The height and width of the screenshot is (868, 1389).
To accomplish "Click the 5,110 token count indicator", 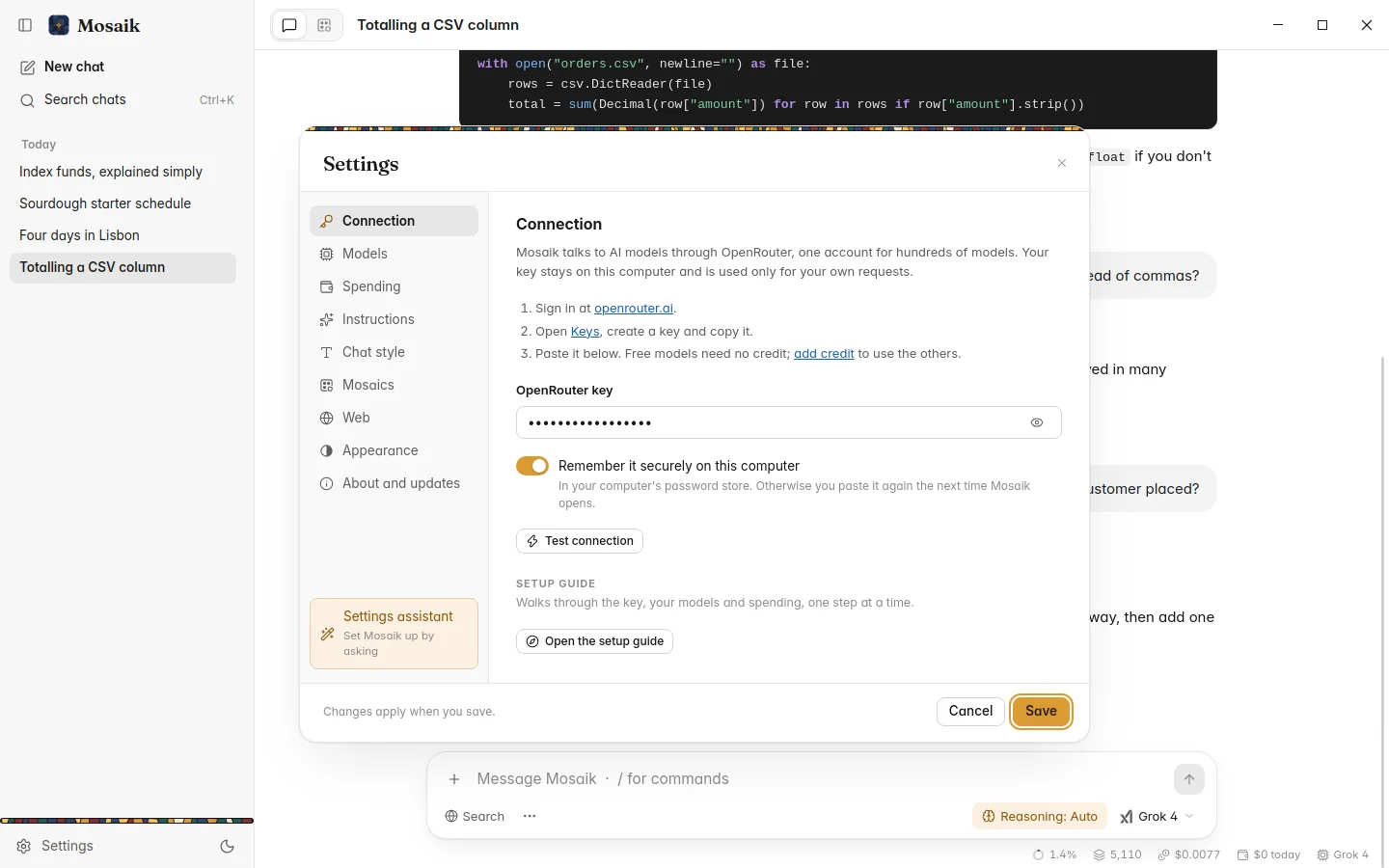I will tap(1117, 854).
